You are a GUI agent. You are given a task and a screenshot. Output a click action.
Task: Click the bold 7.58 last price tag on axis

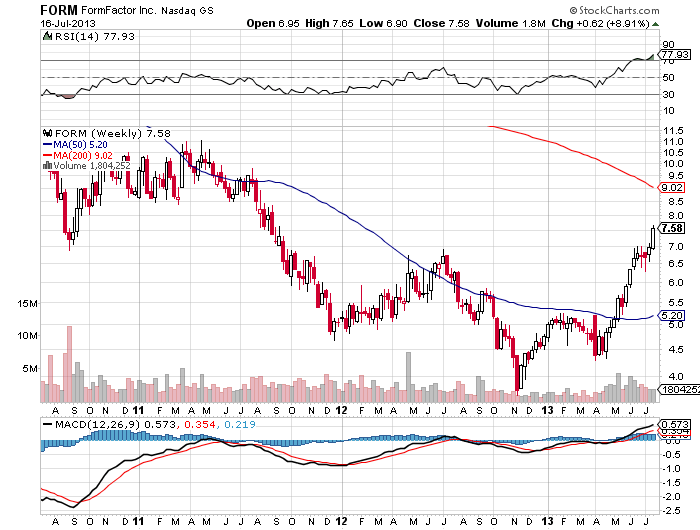pos(672,228)
